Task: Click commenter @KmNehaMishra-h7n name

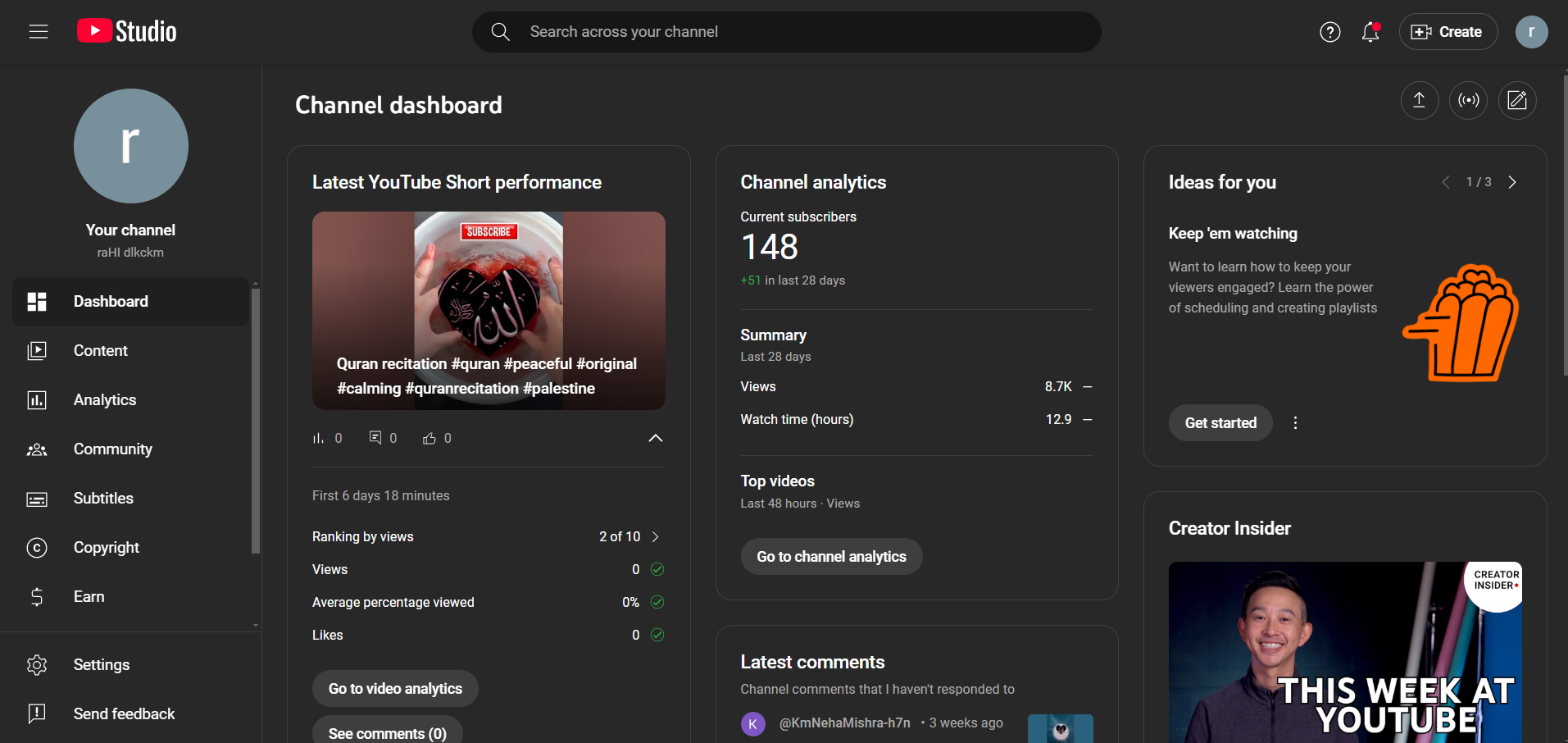Action: click(845, 723)
